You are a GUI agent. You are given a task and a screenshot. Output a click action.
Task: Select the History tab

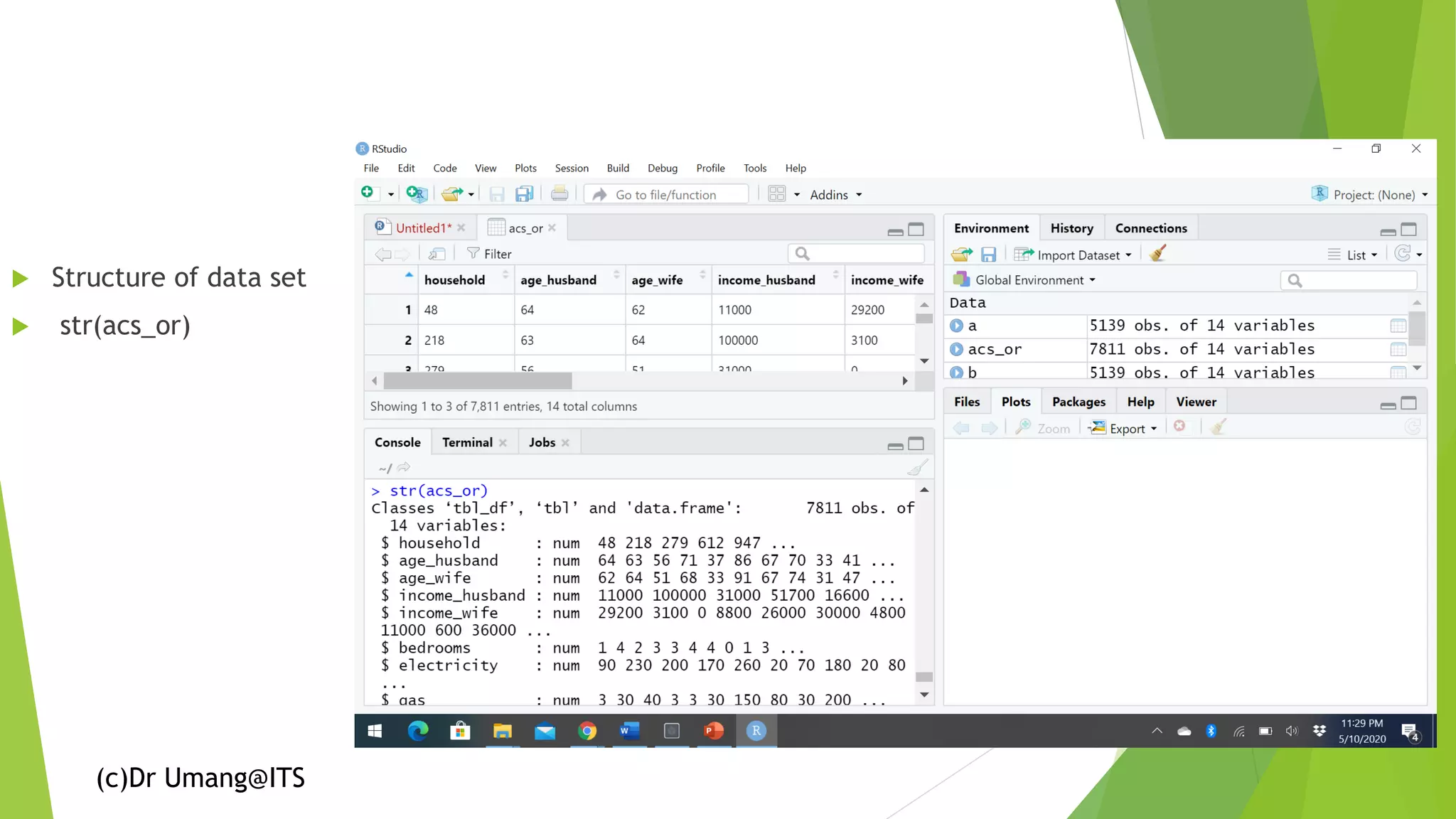click(x=1071, y=228)
